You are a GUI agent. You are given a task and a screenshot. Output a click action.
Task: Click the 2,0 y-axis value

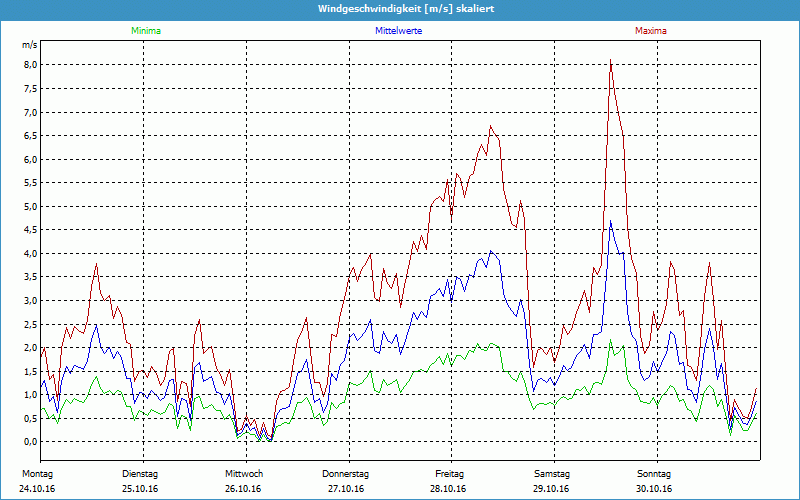[x=30, y=348]
